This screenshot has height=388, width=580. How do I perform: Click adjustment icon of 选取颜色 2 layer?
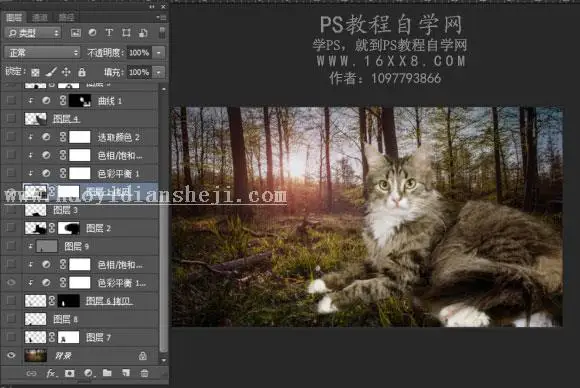pyautogui.click(x=46, y=137)
